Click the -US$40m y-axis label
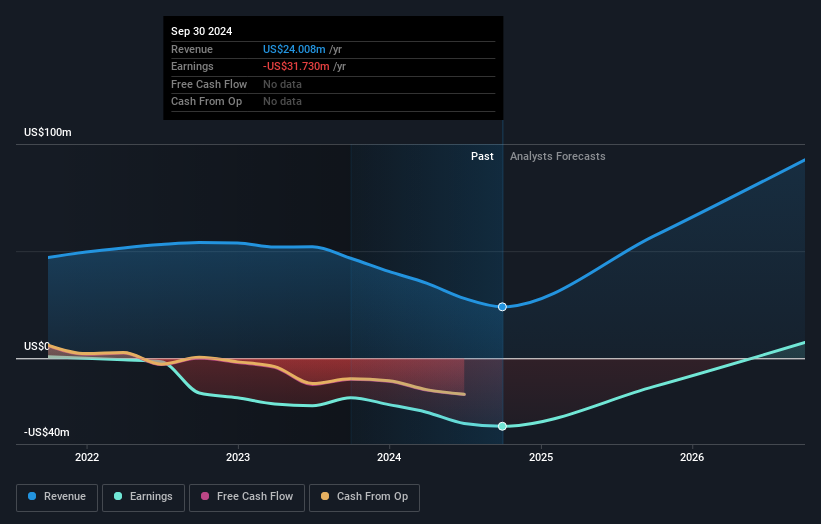Image resolution: width=821 pixels, height=524 pixels. pyautogui.click(x=47, y=432)
